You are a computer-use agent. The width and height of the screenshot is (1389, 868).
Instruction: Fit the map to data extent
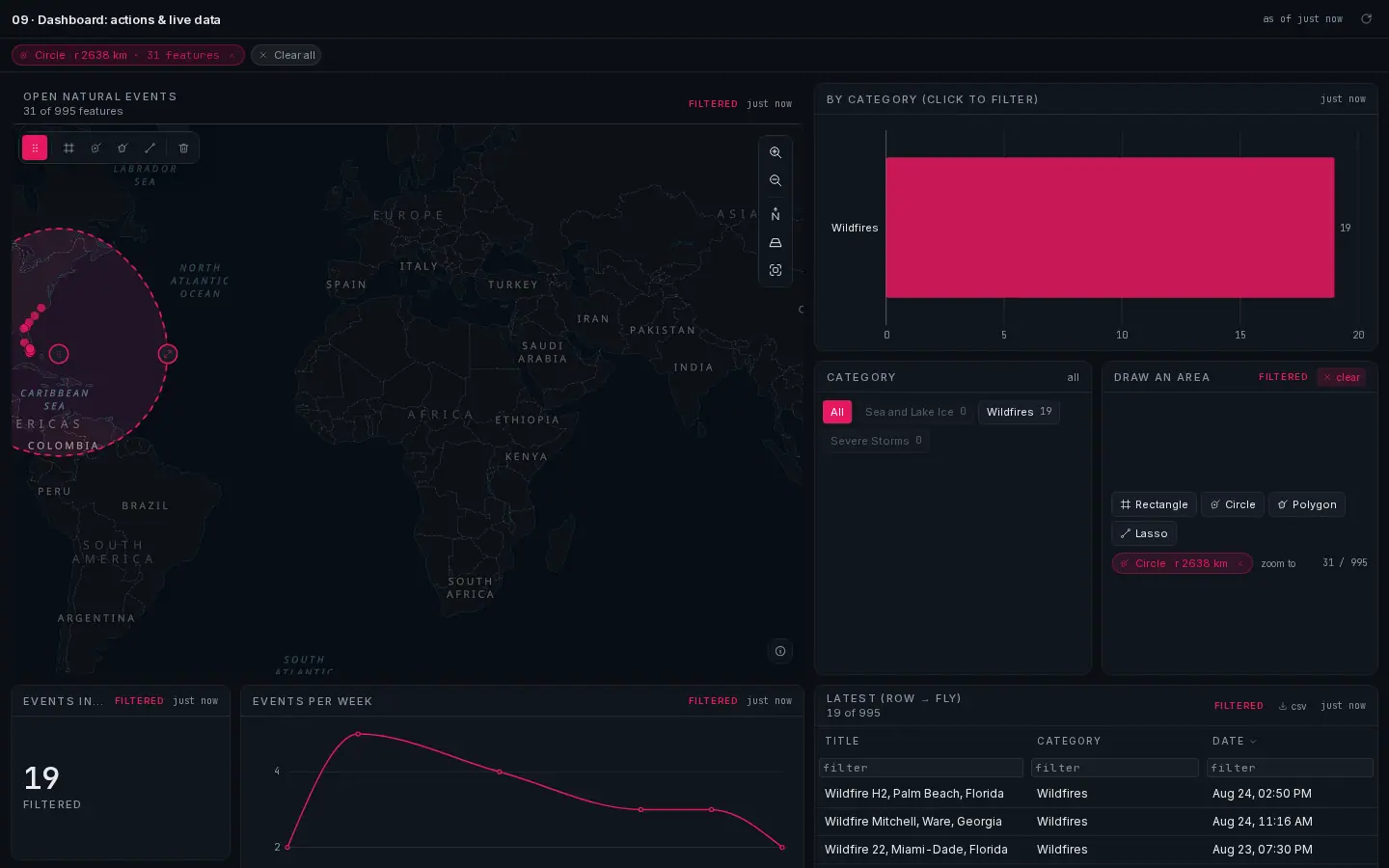point(776,270)
